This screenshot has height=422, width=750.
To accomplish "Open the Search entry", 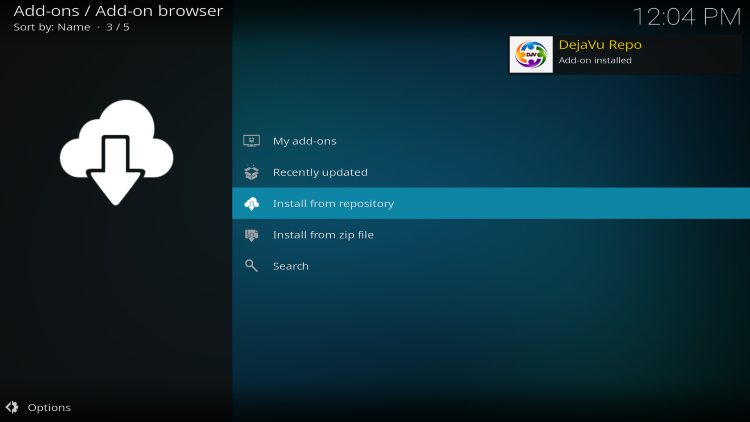I will pos(491,266).
